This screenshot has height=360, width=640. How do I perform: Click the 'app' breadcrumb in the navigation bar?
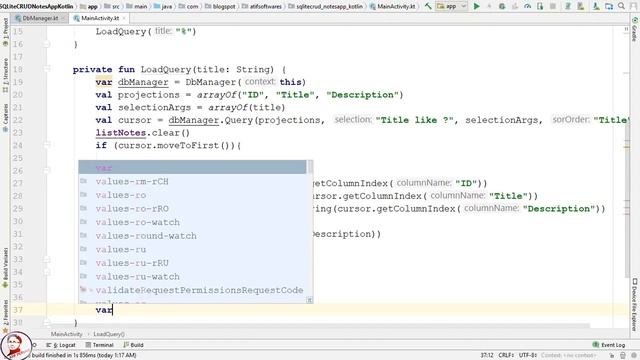click(89, 6)
